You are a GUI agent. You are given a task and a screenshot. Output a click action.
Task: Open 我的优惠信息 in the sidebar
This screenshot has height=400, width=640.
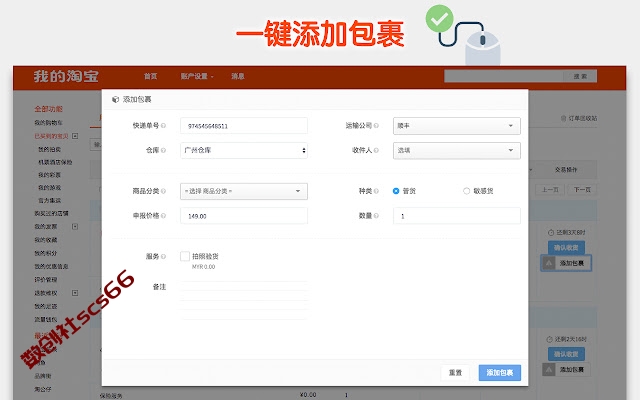(x=51, y=266)
